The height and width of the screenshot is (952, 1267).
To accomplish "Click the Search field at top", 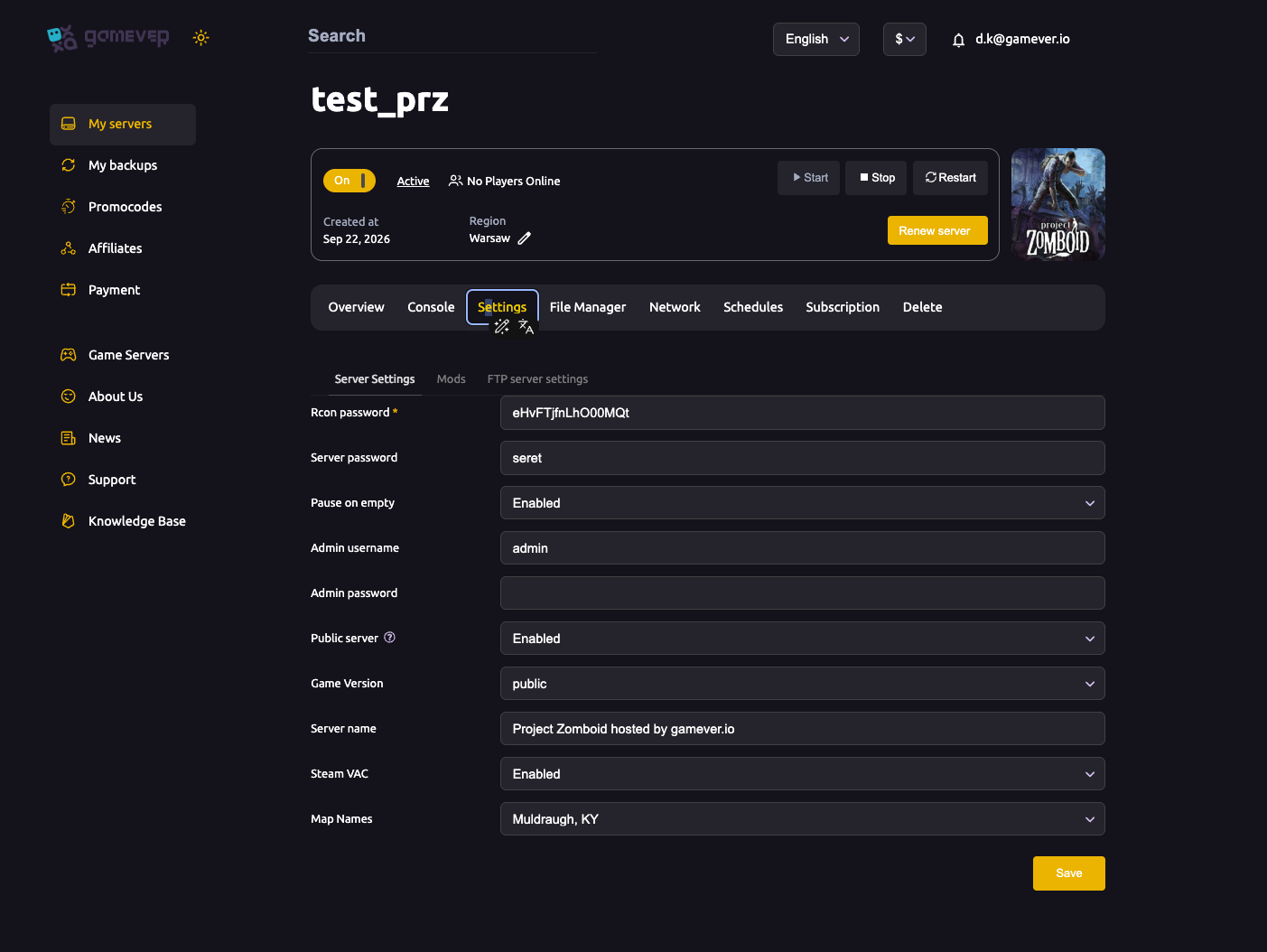I will point(452,36).
